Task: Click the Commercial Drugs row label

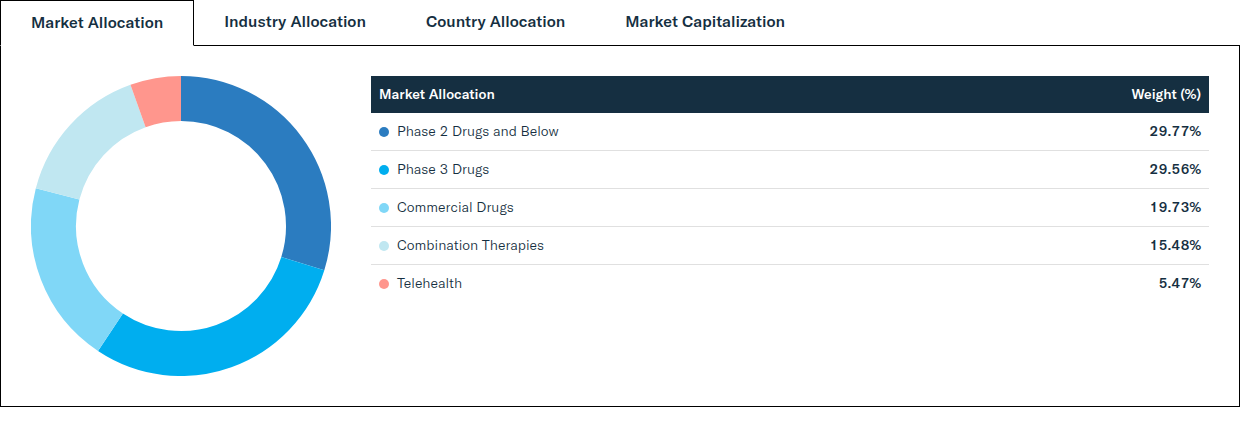Action: (455, 208)
